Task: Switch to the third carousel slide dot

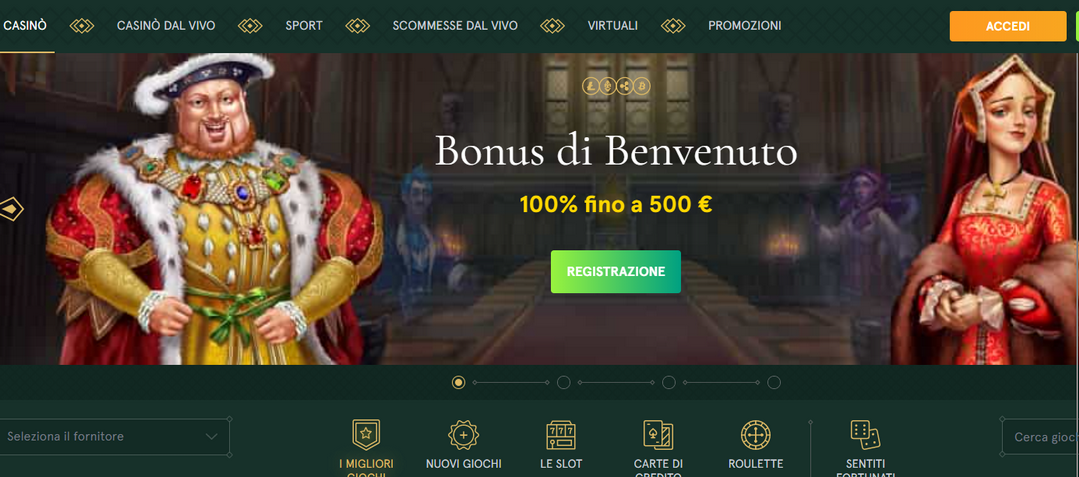Action: [x=668, y=383]
